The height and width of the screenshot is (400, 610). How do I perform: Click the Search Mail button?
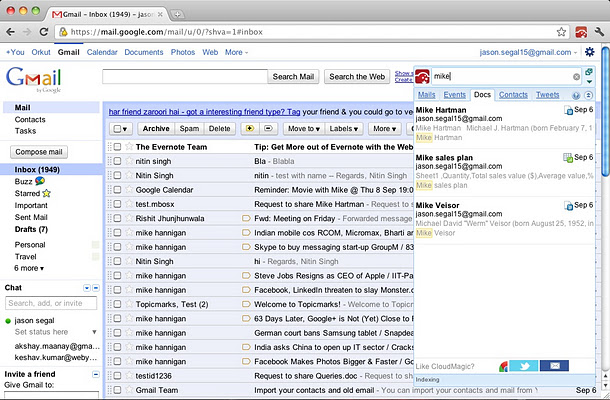[293, 77]
